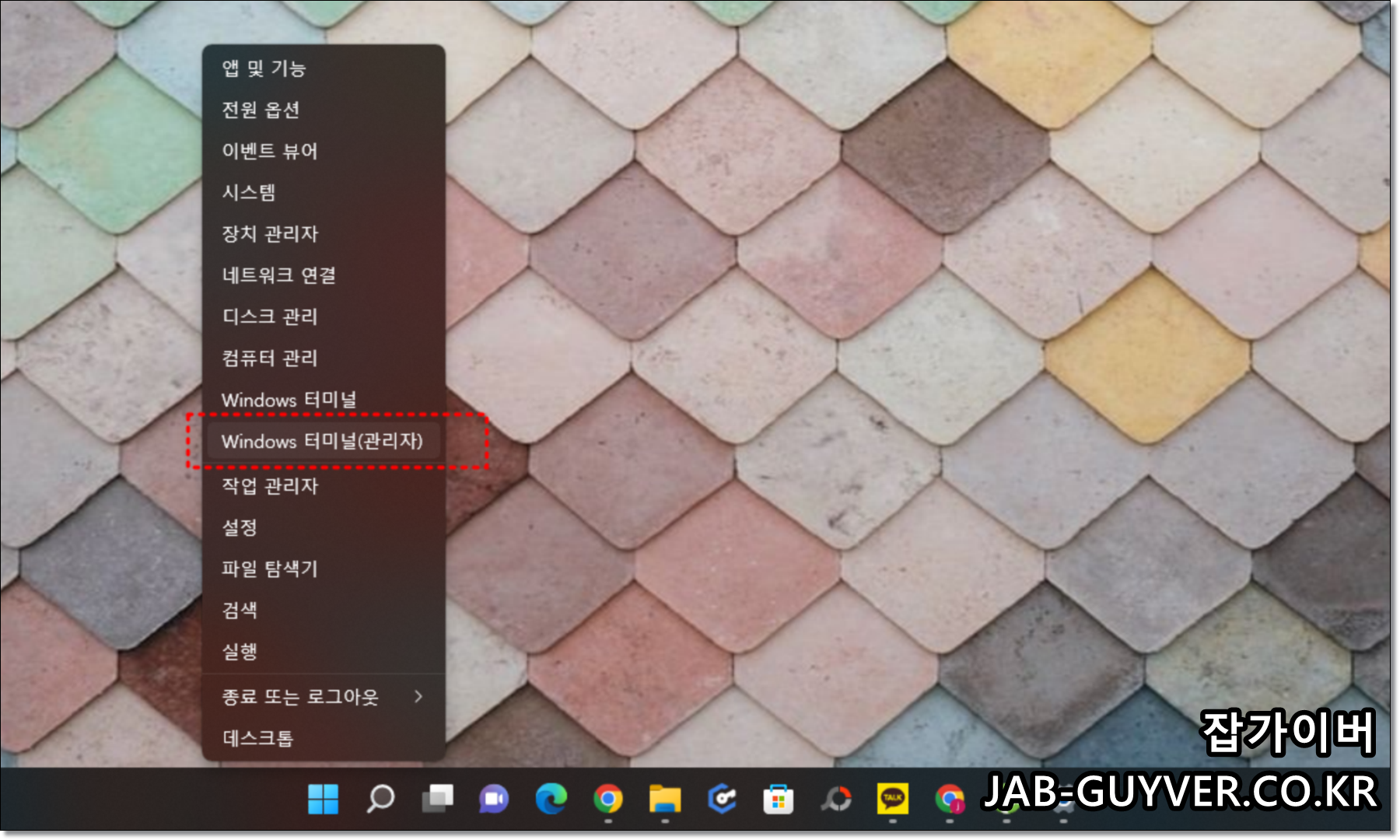1400x840 pixels.
Task: Click 시스템 menu item
Action: 324,192
